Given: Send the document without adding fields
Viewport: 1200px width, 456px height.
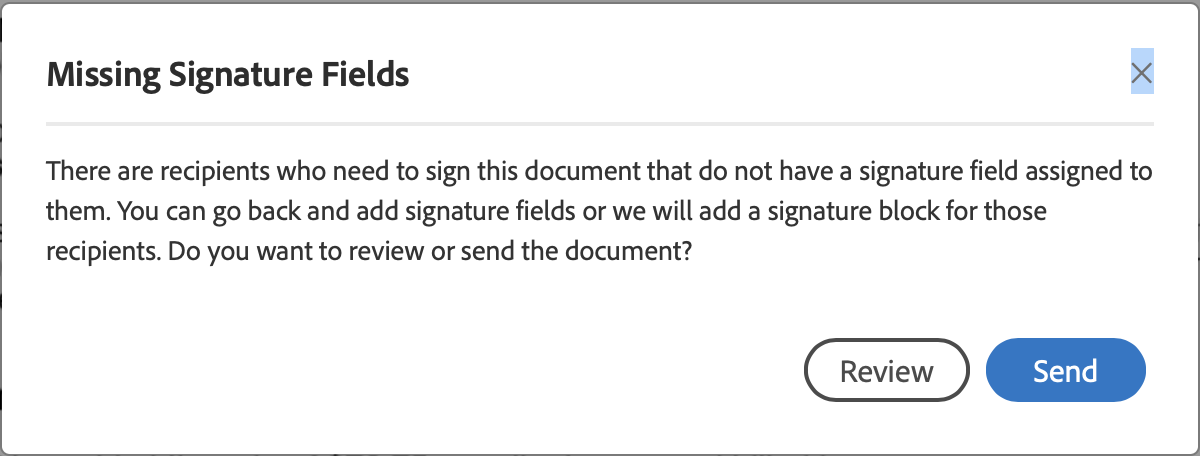Looking at the screenshot, I should click(x=1065, y=371).
